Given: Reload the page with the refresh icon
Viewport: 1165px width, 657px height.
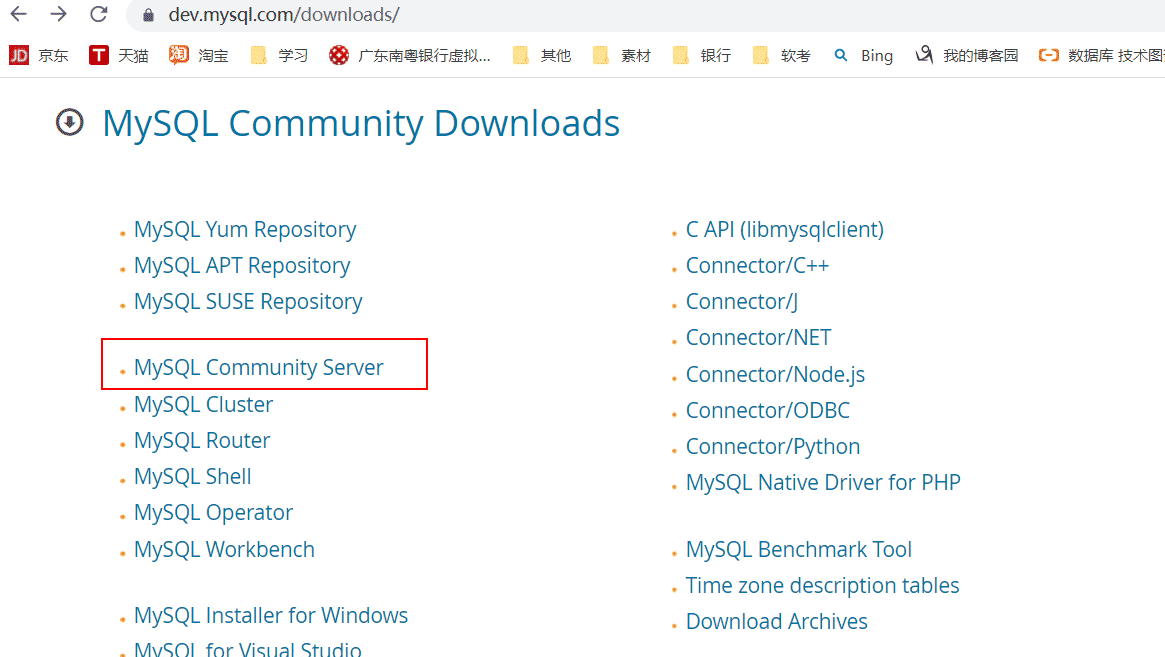Looking at the screenshot, I should [97, 15].
